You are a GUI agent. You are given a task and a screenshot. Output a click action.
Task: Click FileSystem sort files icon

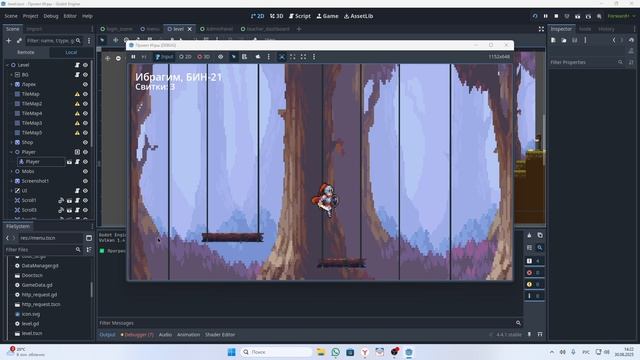pos(89,249)
